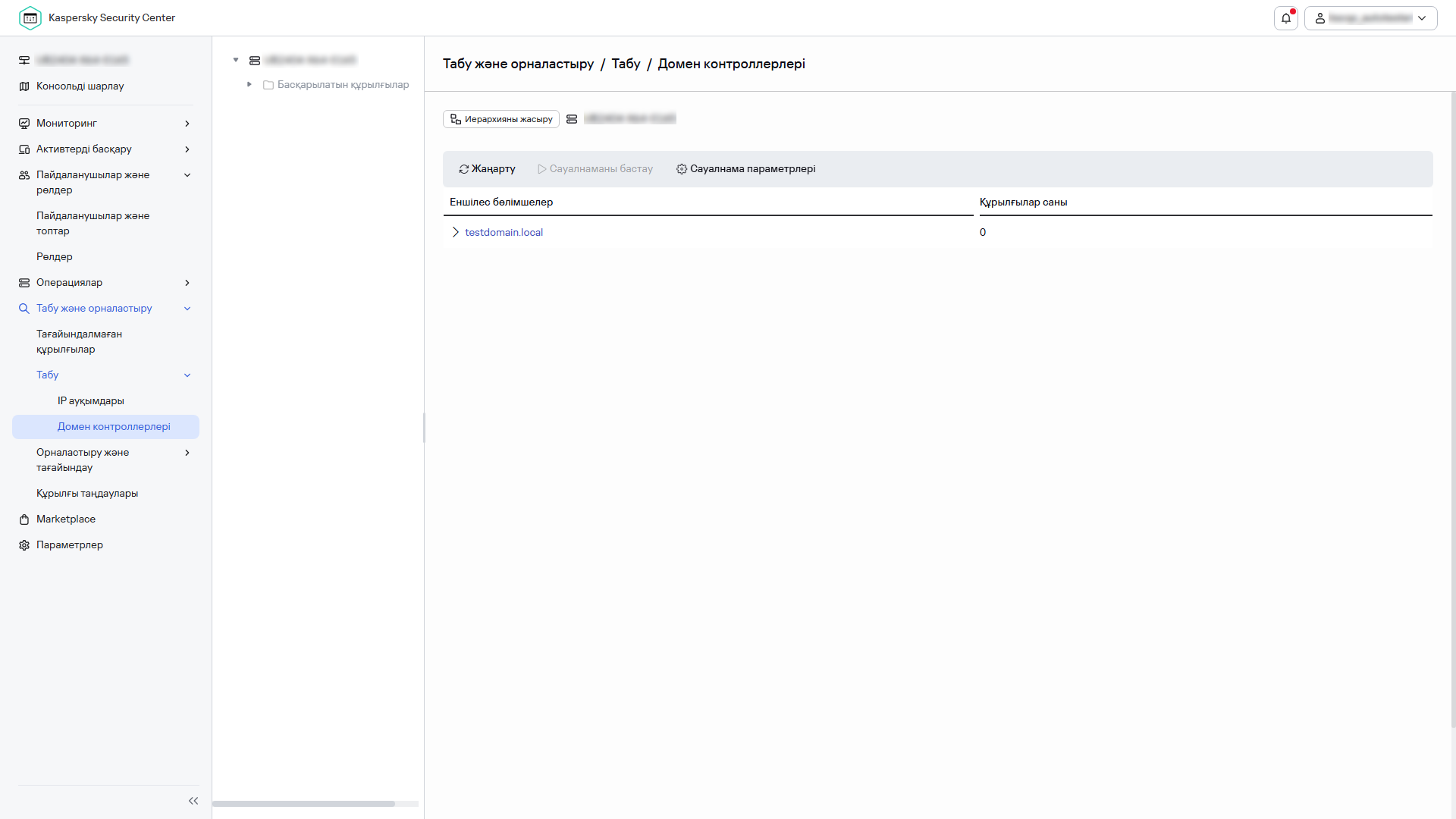The image size is (1456, 819).
Task: Click the Мониторинг monitor icon
Action: 24,124
